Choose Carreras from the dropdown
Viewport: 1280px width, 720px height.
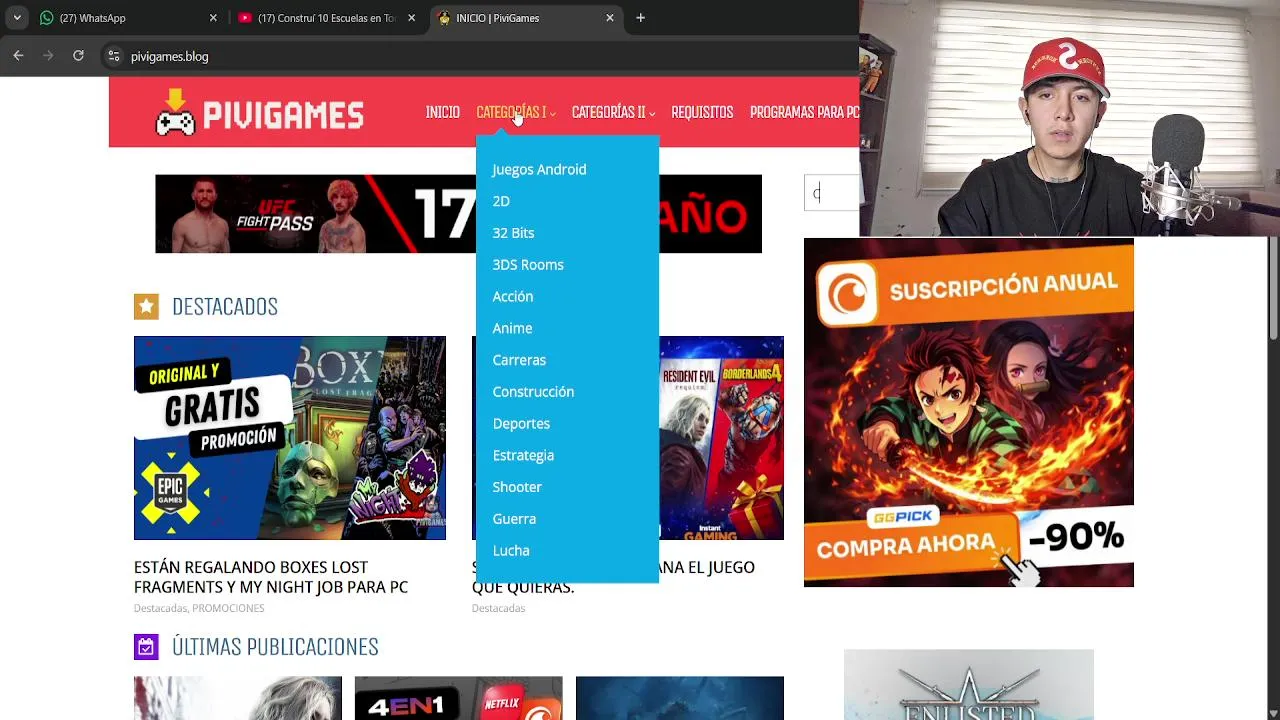click(519, 360)
